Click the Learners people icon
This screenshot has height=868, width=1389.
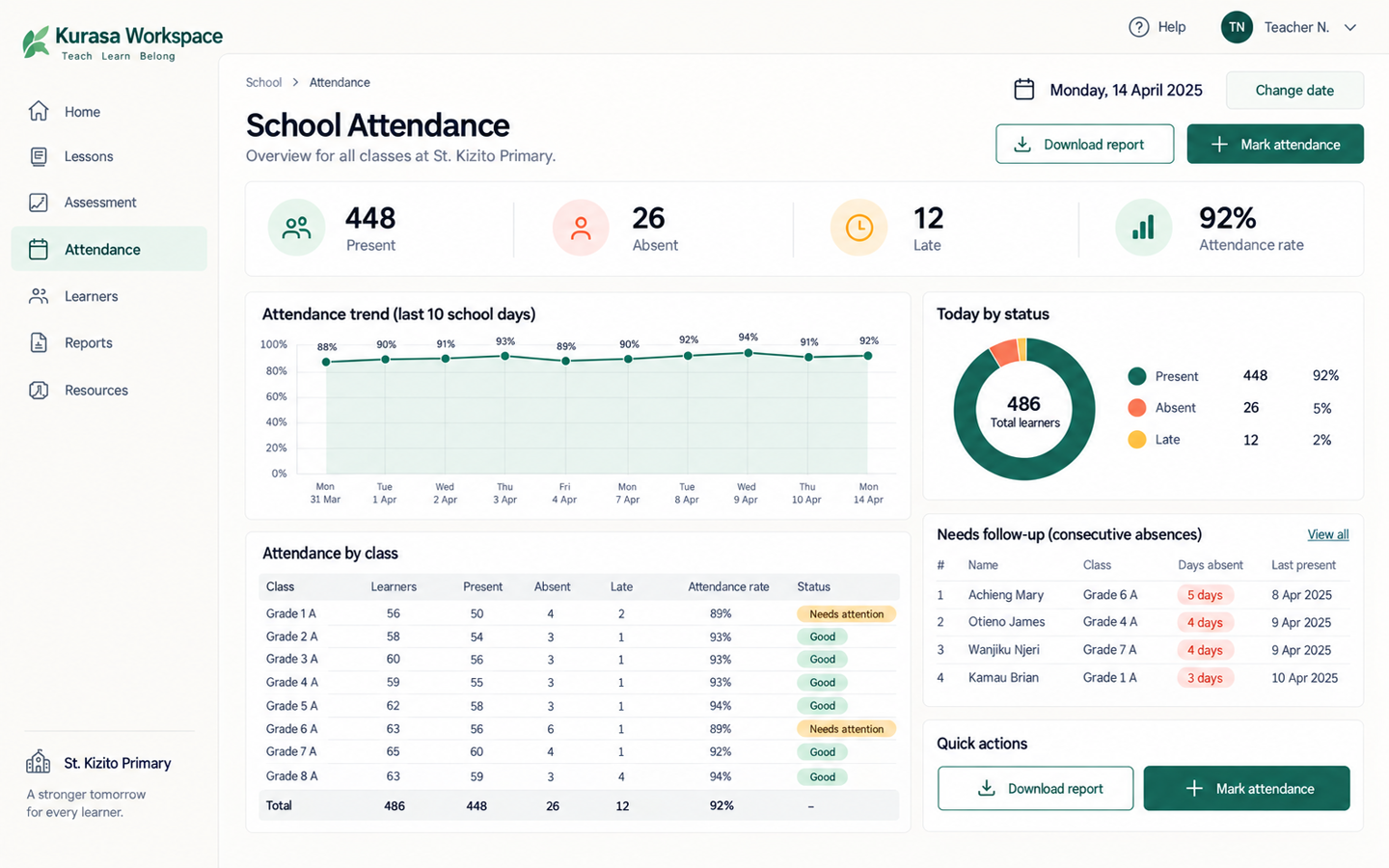click(x=39, y=296)
